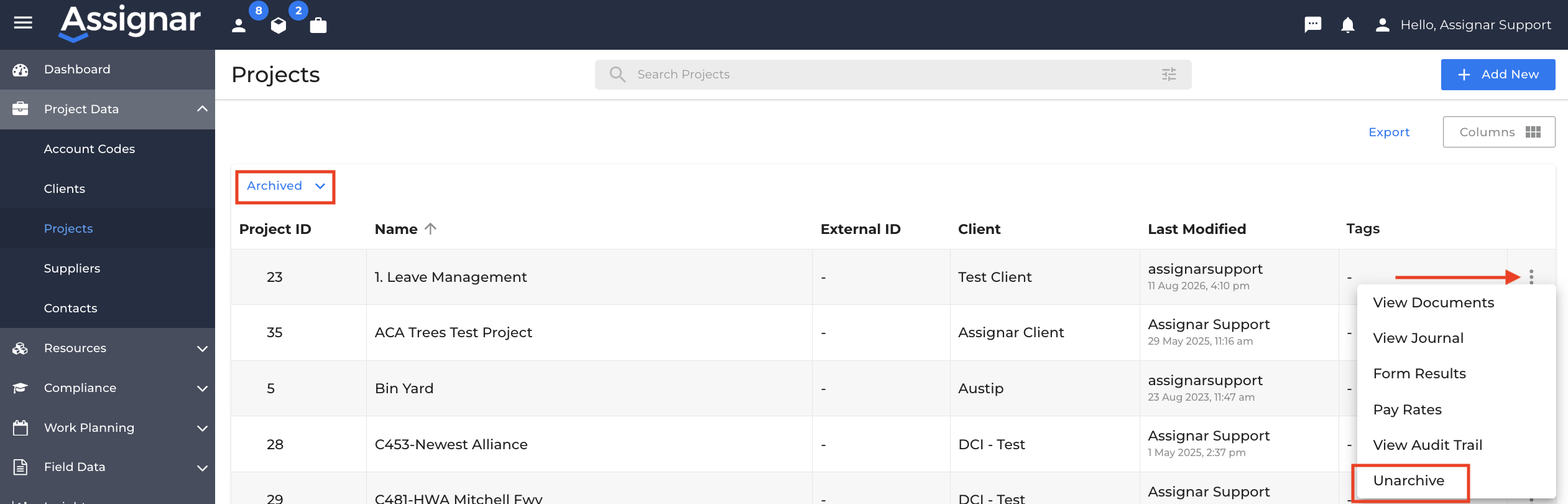Expand the Work Planning section

pos(202,428)
